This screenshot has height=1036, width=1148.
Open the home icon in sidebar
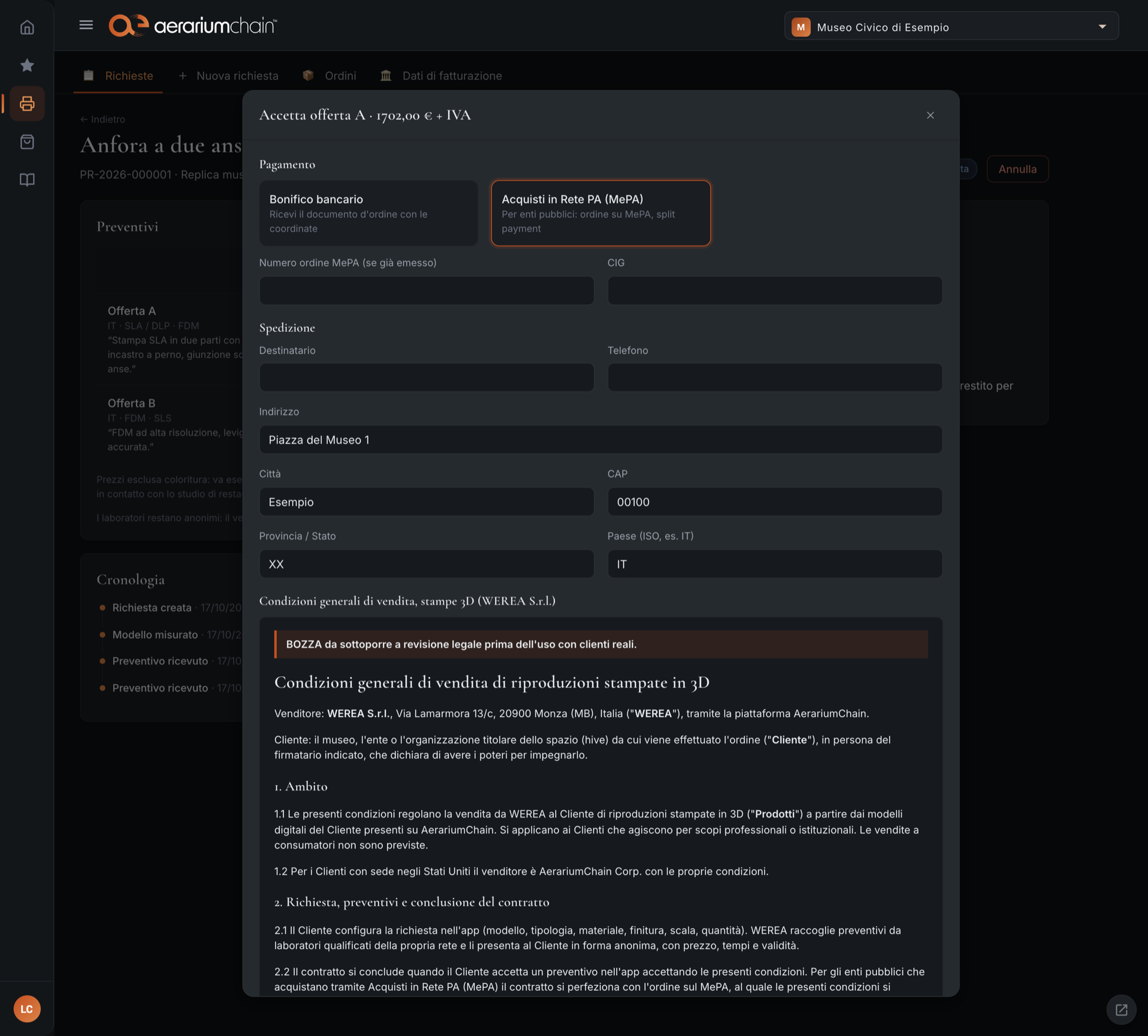click(x=27, y=28)
